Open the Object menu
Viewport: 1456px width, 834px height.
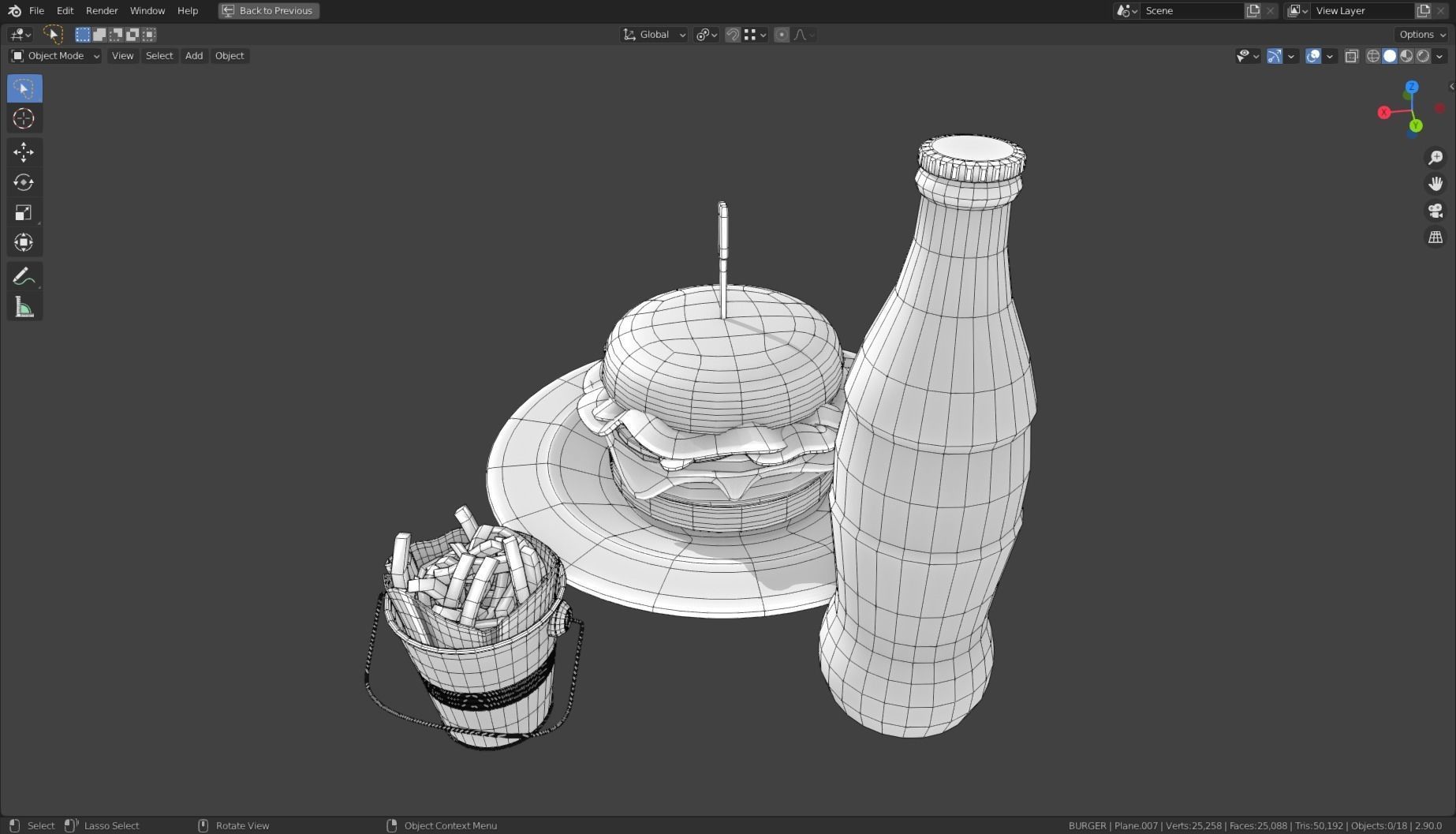230,55
